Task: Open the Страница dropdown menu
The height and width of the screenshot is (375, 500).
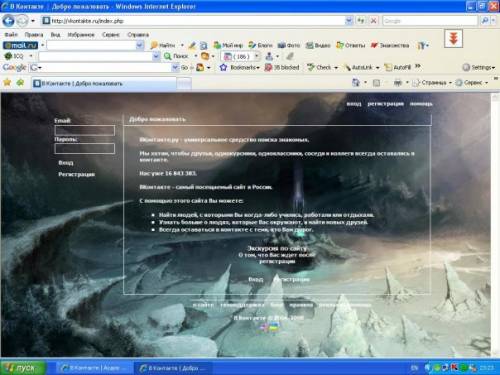Action: tap(432, 82)
